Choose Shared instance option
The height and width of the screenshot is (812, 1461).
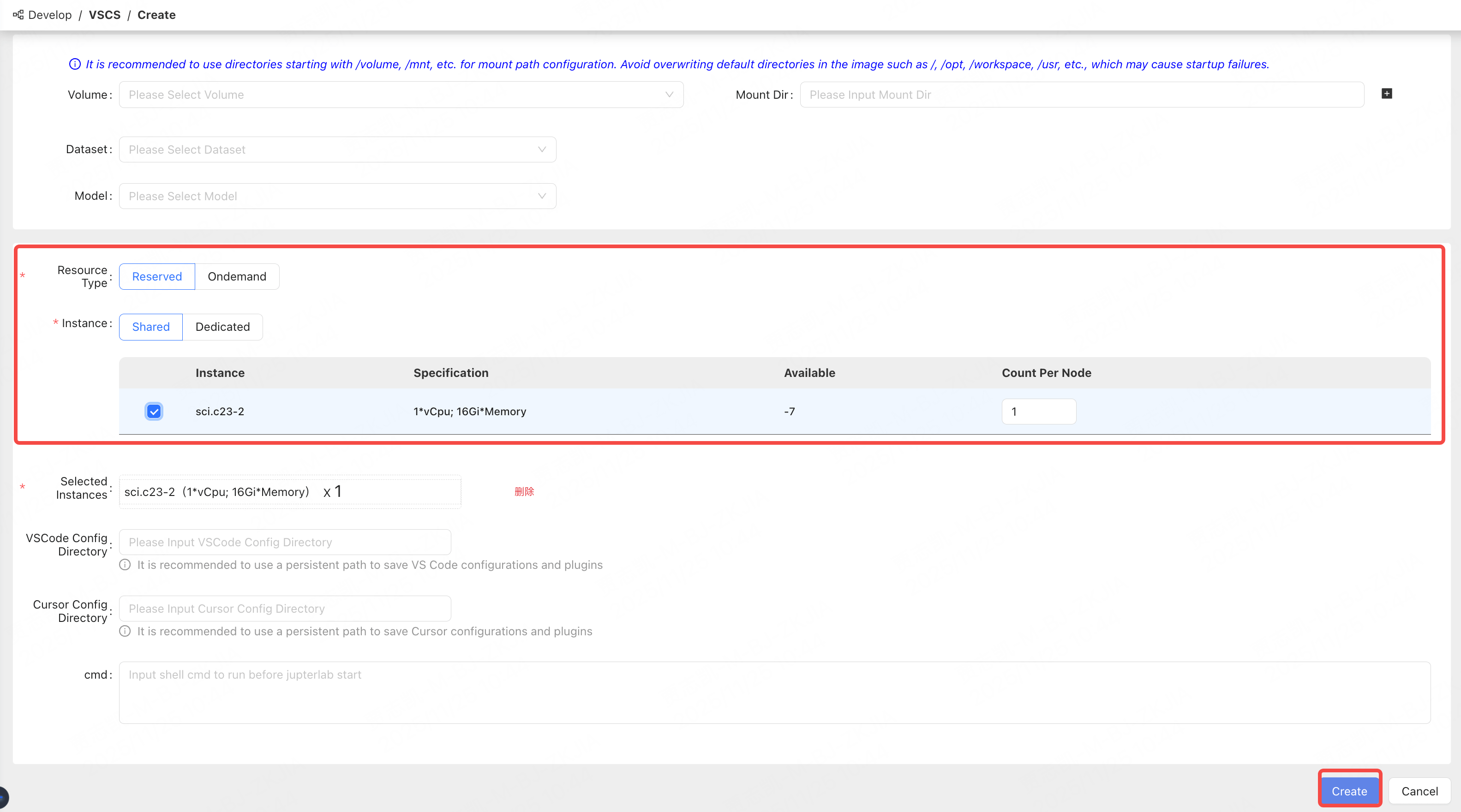(x=151, y=327)
